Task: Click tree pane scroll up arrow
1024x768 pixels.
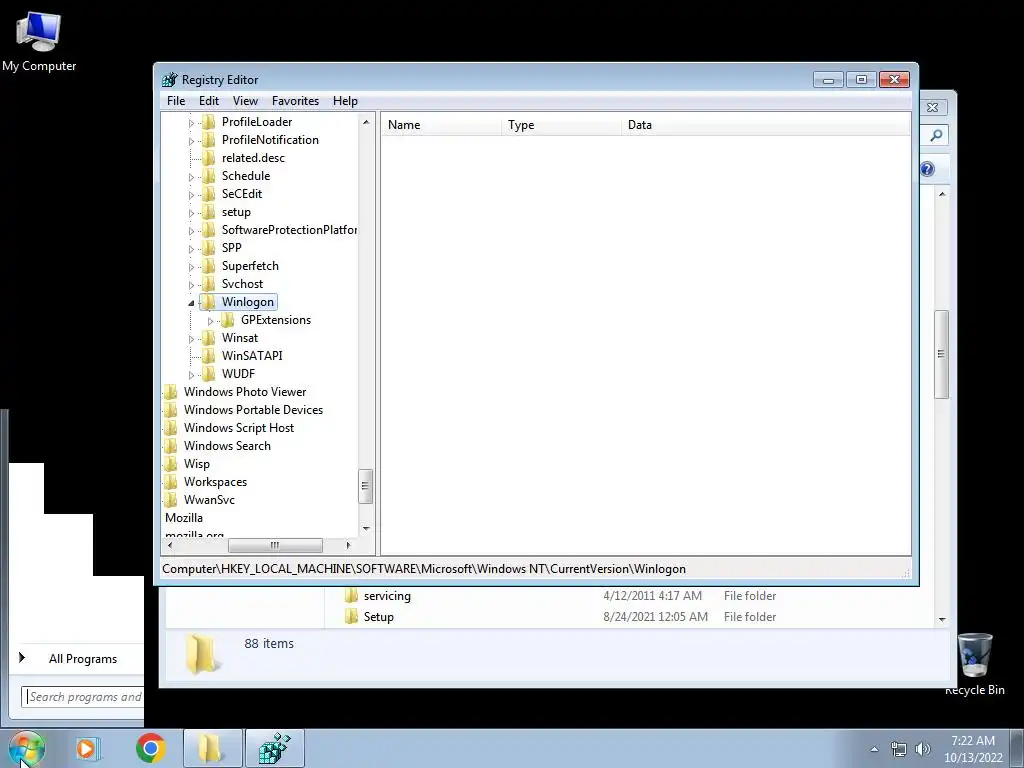Action: click(366, 122)
